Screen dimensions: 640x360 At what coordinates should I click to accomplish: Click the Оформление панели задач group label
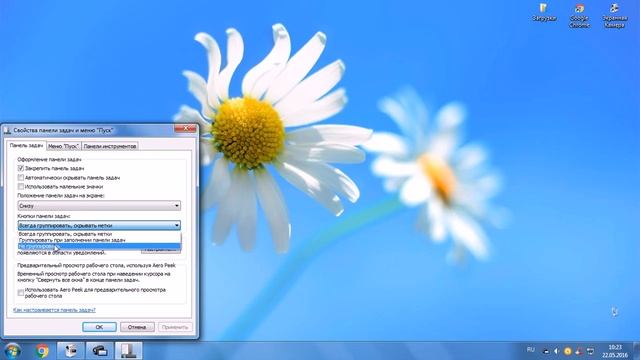click(x=49, y=160)
